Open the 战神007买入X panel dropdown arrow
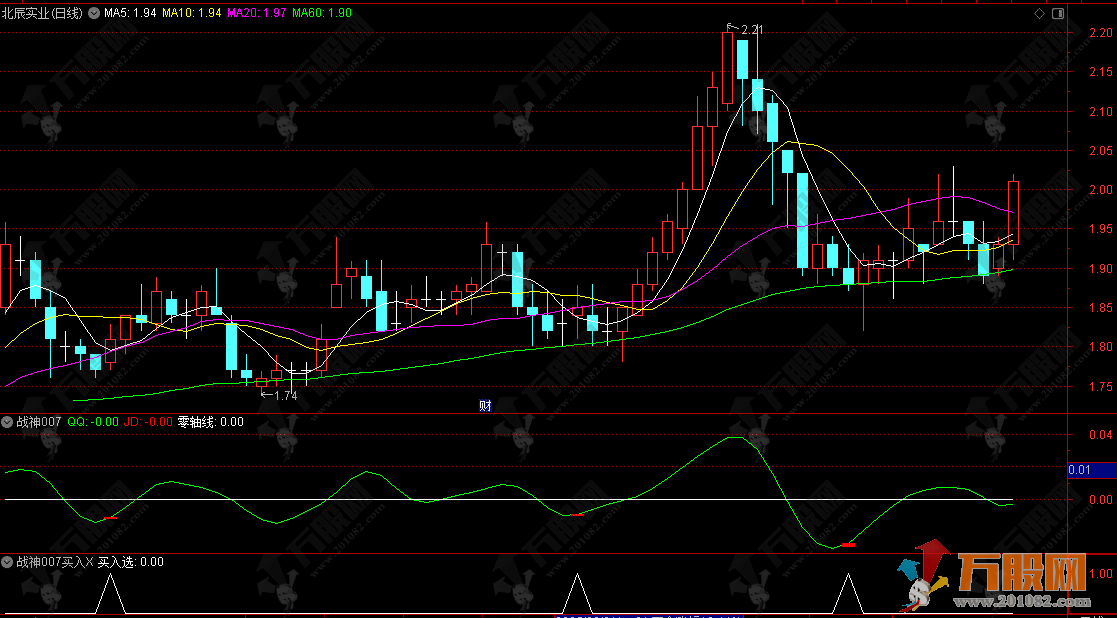 (8, 562)
